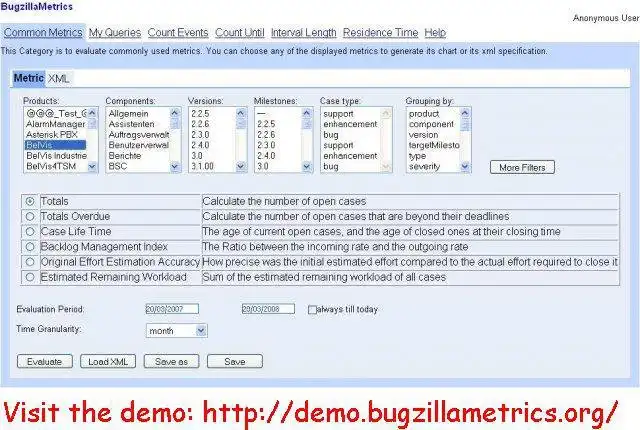
Task: Switch to Count Until tab
Action: pos(240,33)
